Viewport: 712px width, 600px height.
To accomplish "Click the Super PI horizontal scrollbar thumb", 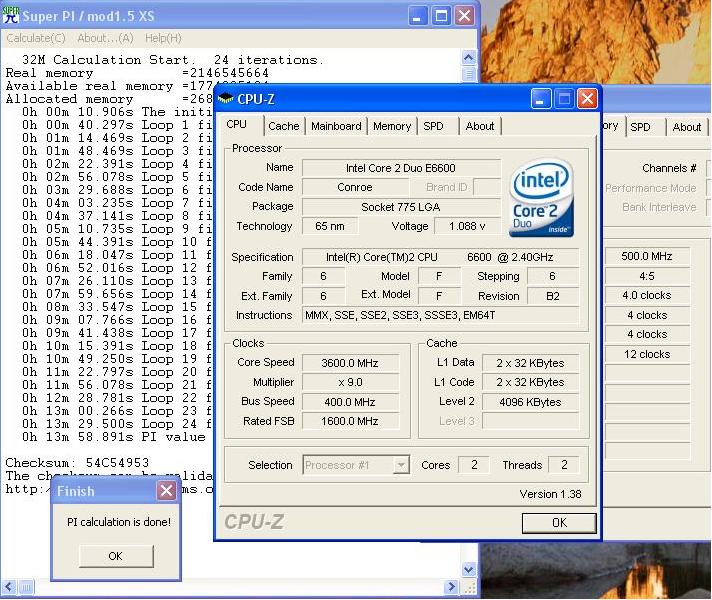I will (x=26, y=586).
